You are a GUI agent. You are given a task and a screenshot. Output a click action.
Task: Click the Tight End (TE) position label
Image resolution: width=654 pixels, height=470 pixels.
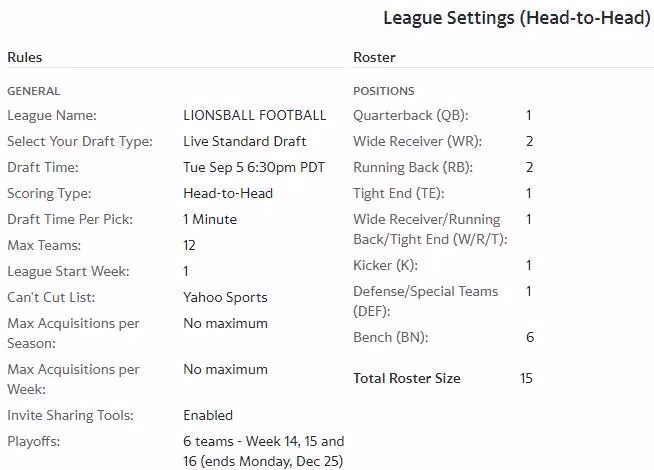point(399,194)
